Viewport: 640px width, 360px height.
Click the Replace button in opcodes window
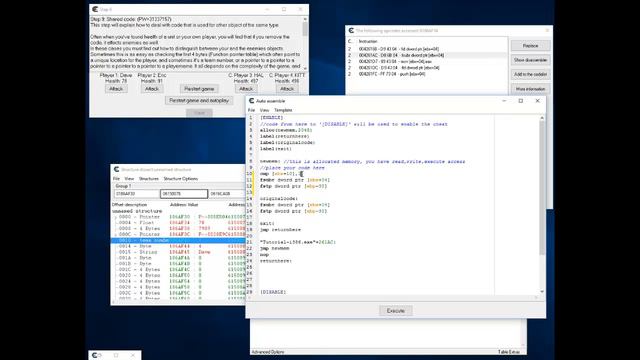click(x=530, y=46)
